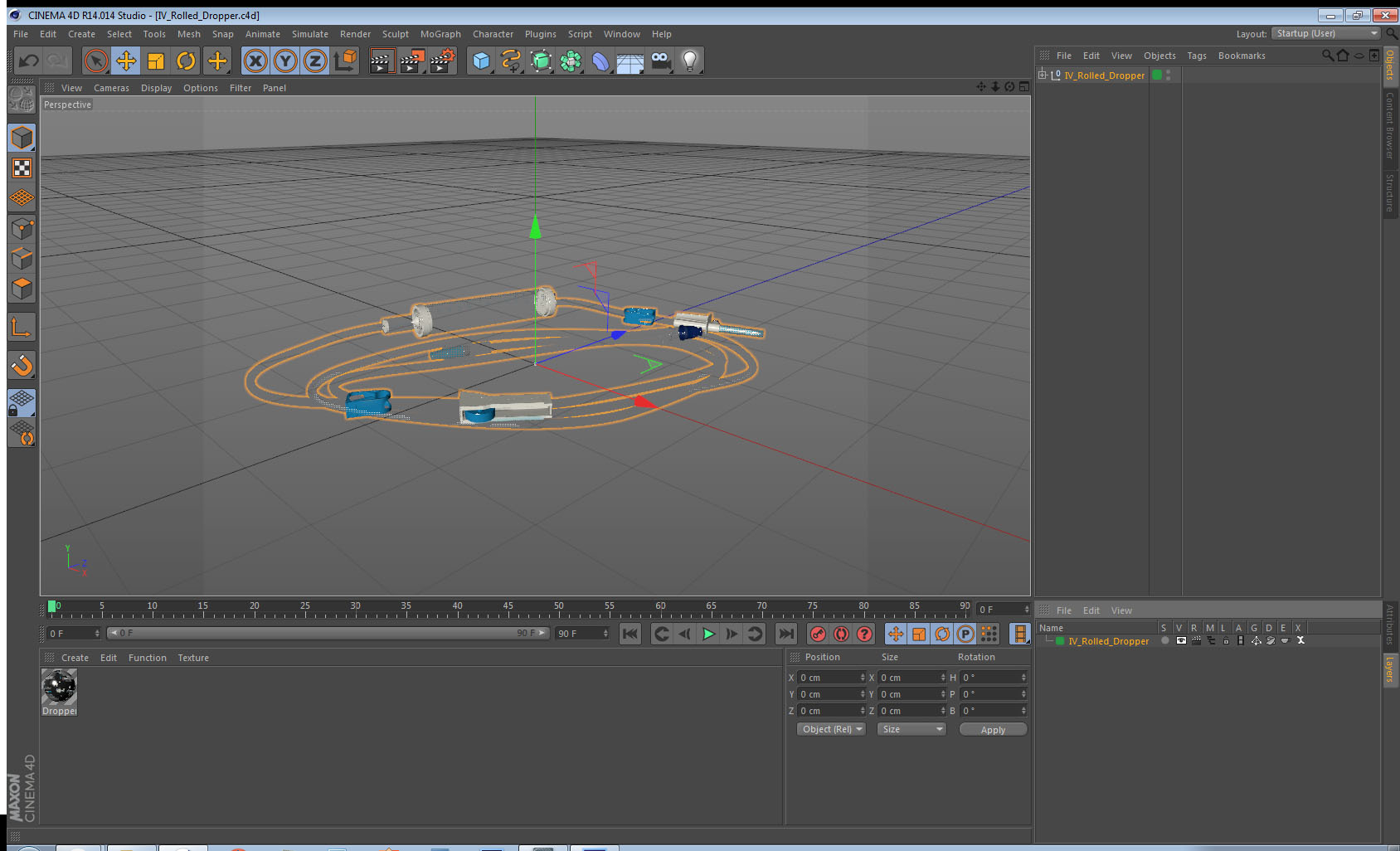The width and height of the screenshot is (1400, 851).
Task: Click the timeline preview range slider
Action: point(328,633)
